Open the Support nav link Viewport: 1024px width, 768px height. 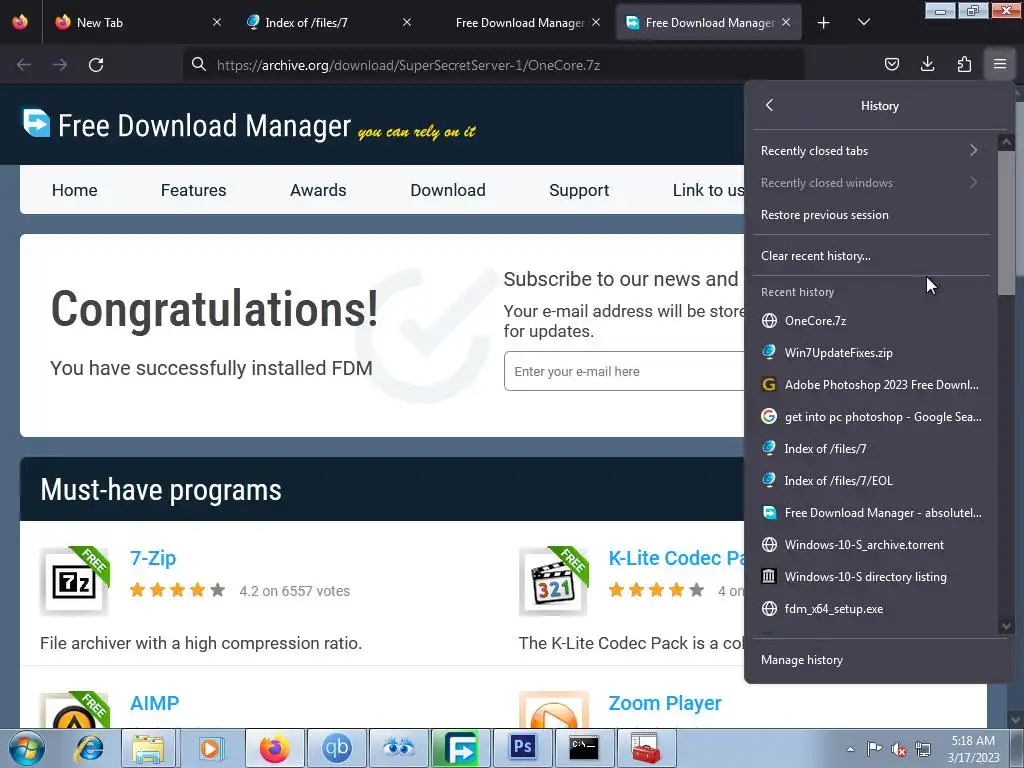(579, 190)
